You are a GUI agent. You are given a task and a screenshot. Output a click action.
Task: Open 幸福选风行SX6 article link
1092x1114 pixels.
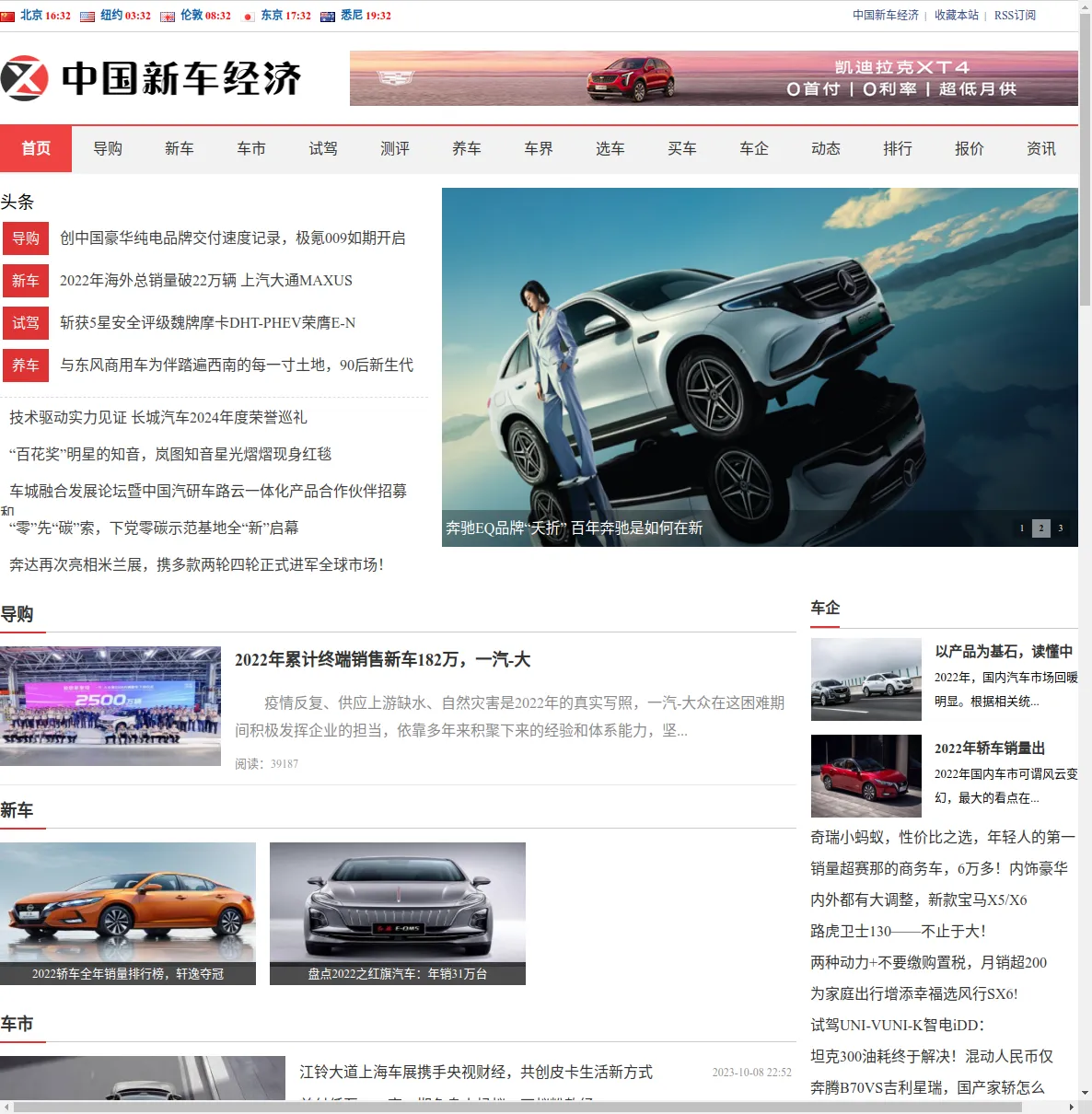pos(914,994)
